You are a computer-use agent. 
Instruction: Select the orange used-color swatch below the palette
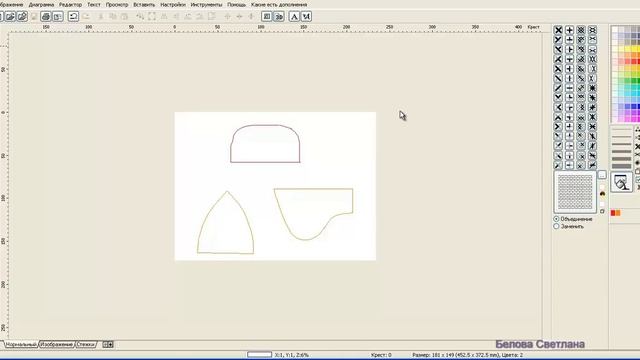(618, 213)
